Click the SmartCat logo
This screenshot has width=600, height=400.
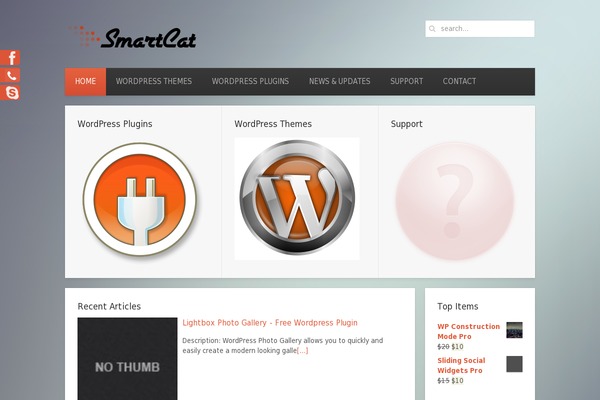[x=132, y=38]
